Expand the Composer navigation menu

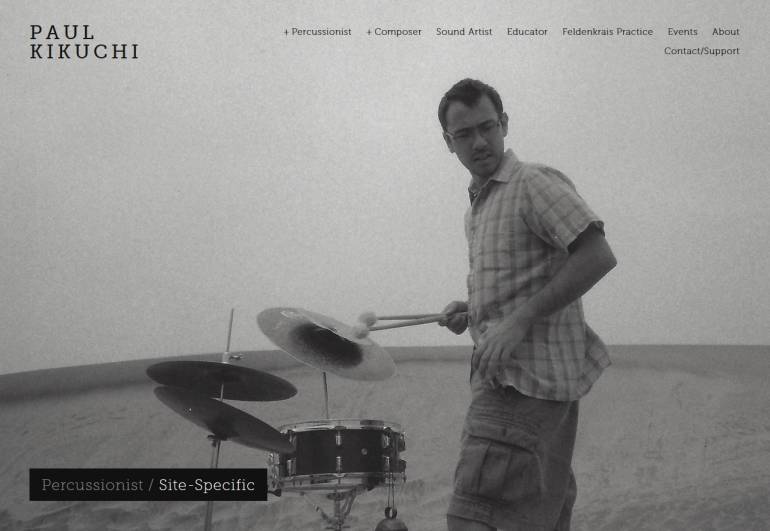[x=394, y=32]
